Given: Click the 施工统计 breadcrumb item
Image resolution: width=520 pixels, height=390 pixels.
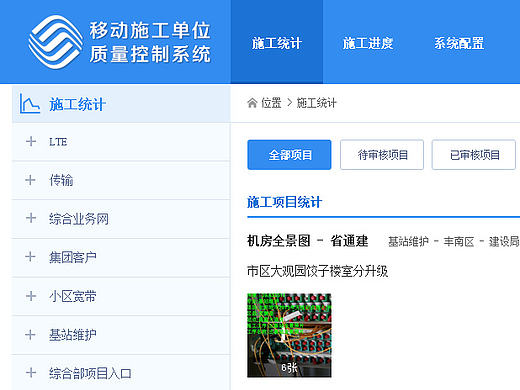Looking at the screenshot, I should (x=317, y=103).
